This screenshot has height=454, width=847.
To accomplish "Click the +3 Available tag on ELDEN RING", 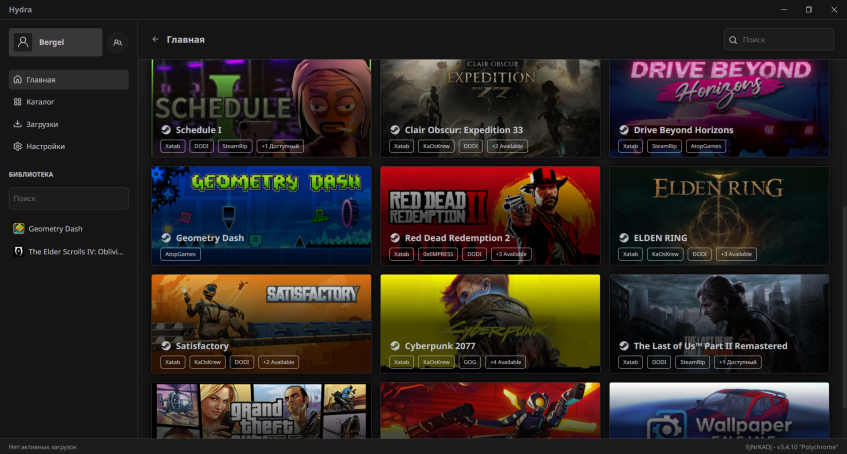I will [x=736, y=254].
